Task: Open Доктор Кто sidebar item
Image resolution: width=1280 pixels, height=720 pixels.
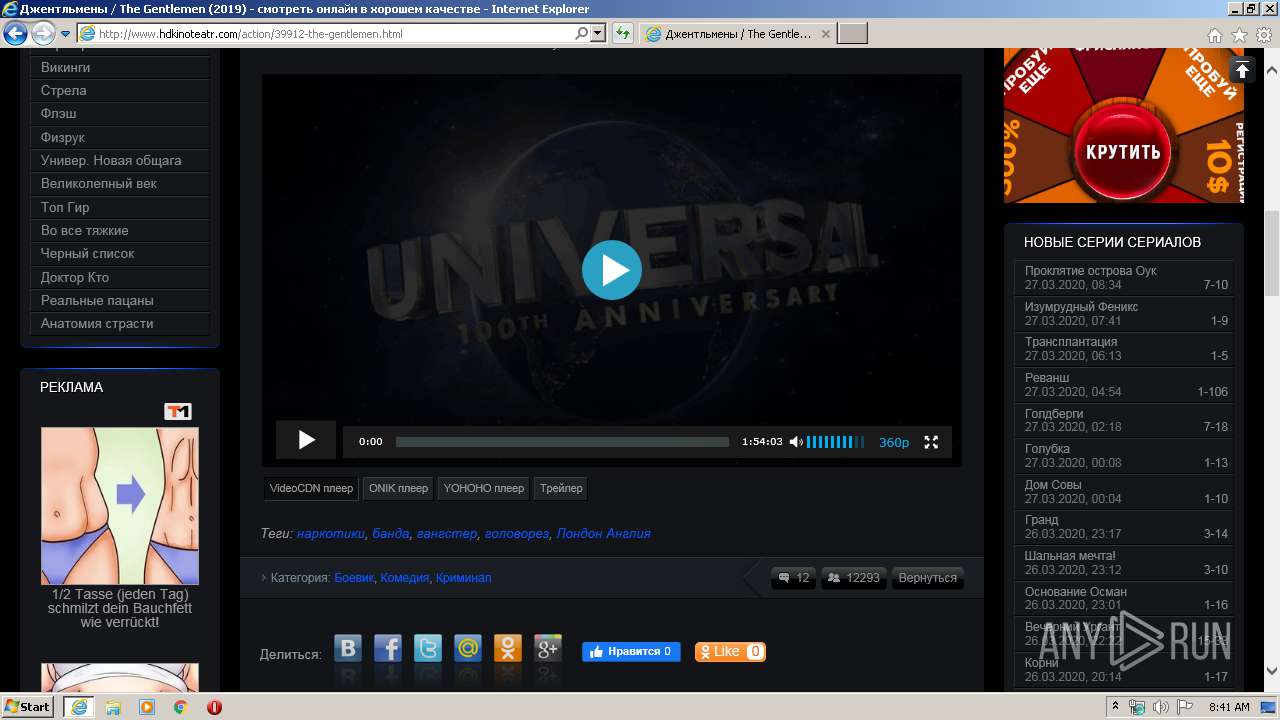Action: [120, 277]
